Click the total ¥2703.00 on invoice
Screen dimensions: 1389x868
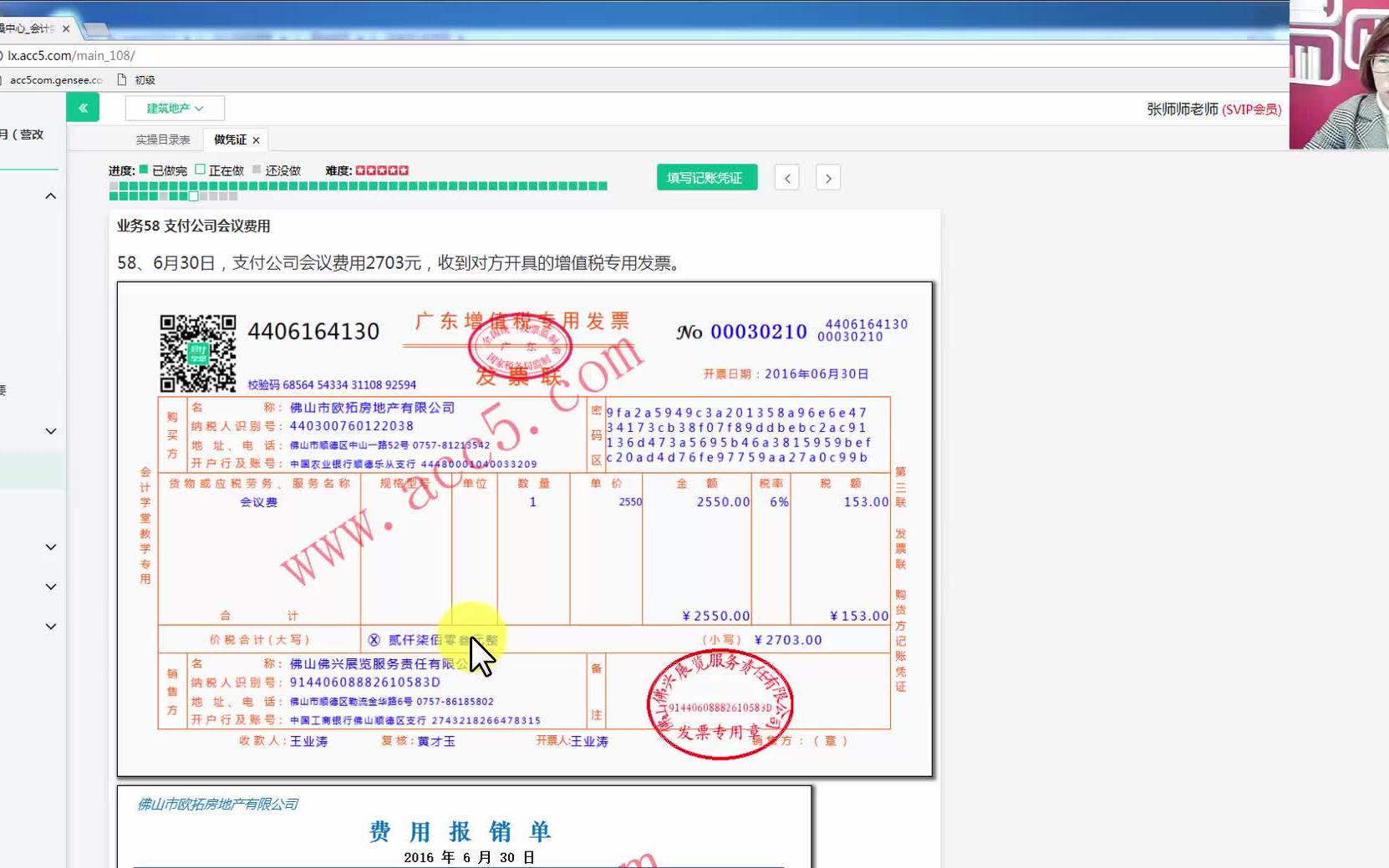[x=788, y=640]
